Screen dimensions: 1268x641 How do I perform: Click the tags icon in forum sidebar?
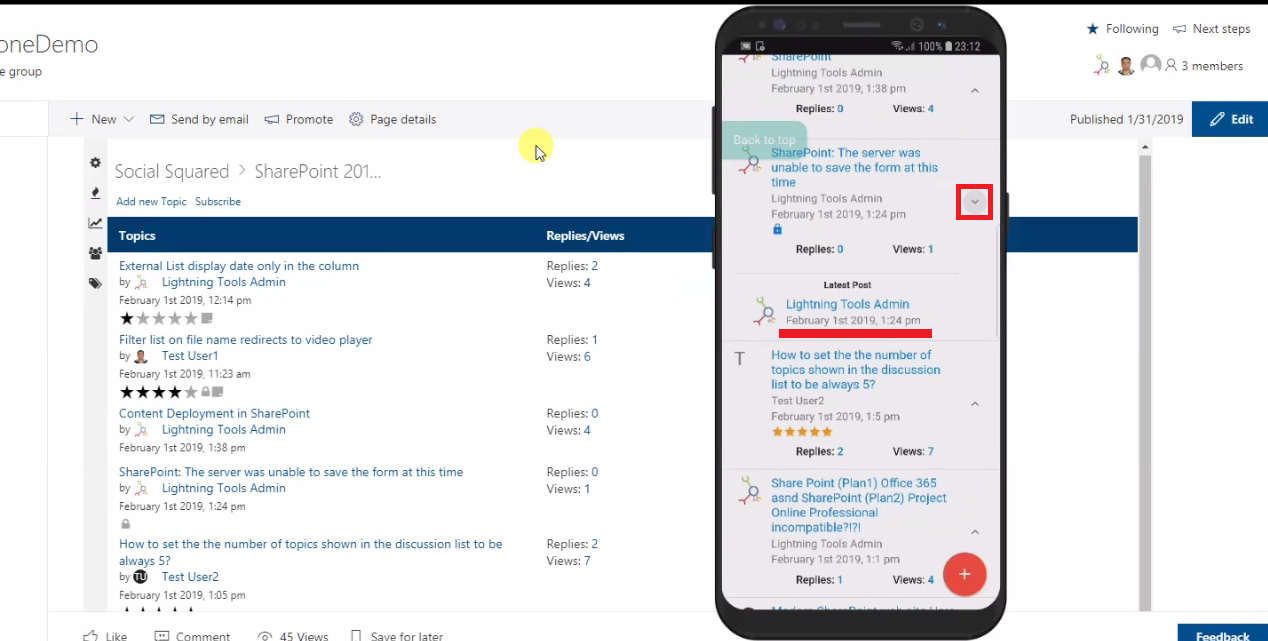95,283
